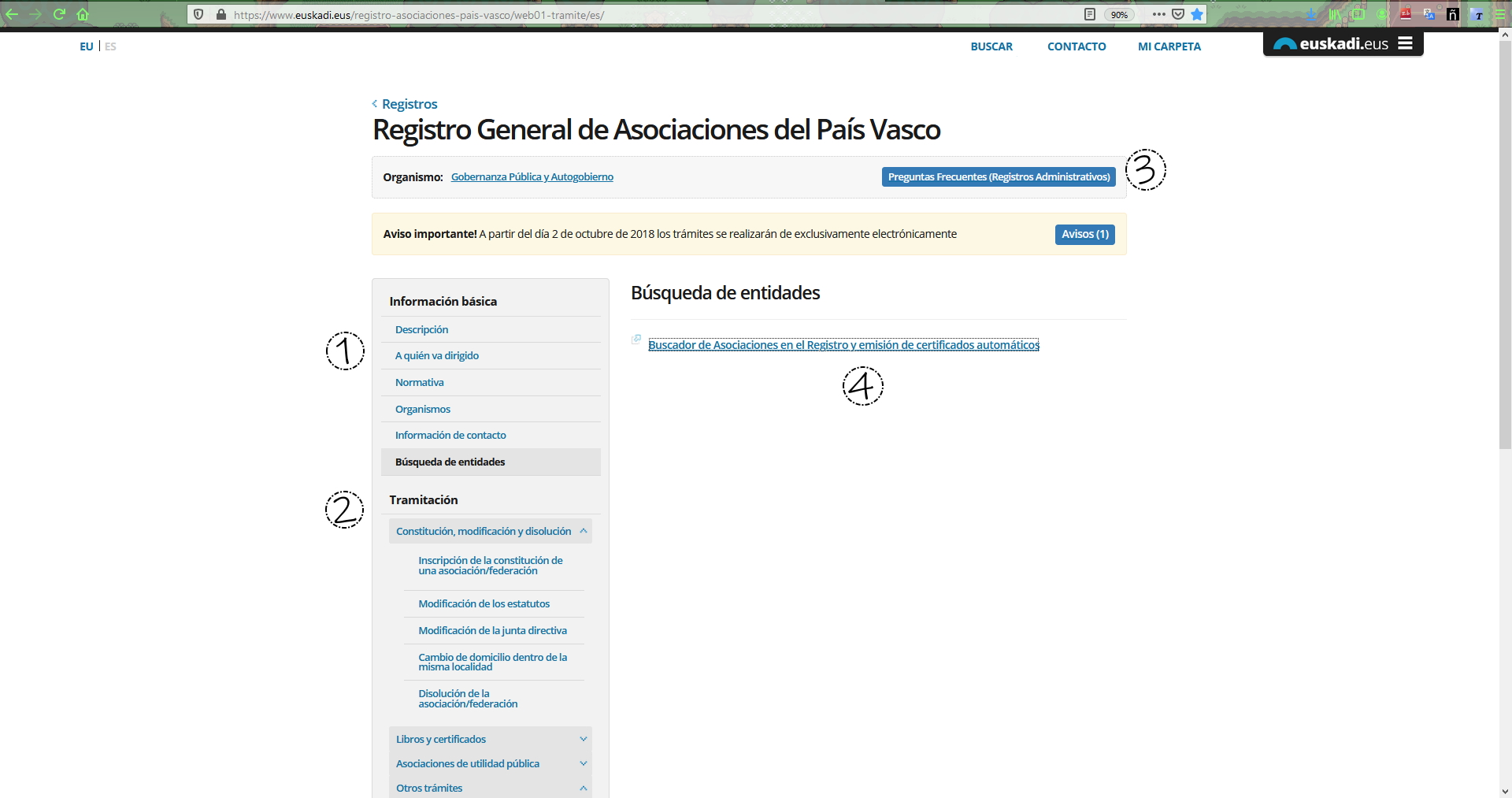The height and width of the screenshot is (798, 1512).
Task: Click the Avisos (1) button
Action: point(1084,234)
